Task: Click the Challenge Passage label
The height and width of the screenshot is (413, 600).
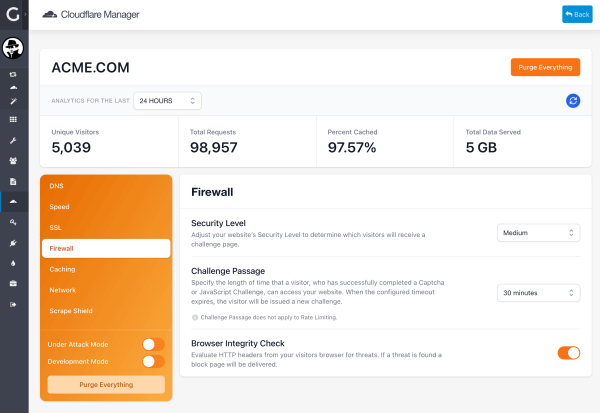Action: [x=228, y=271]
